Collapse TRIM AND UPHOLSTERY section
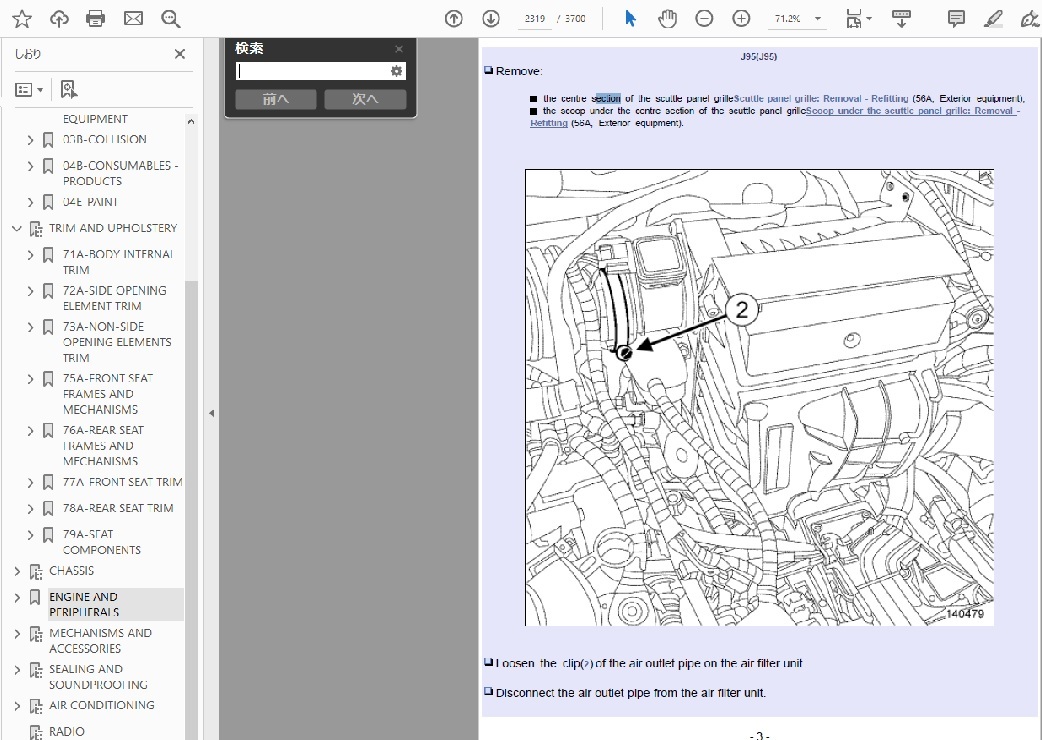 coord(17,229)
